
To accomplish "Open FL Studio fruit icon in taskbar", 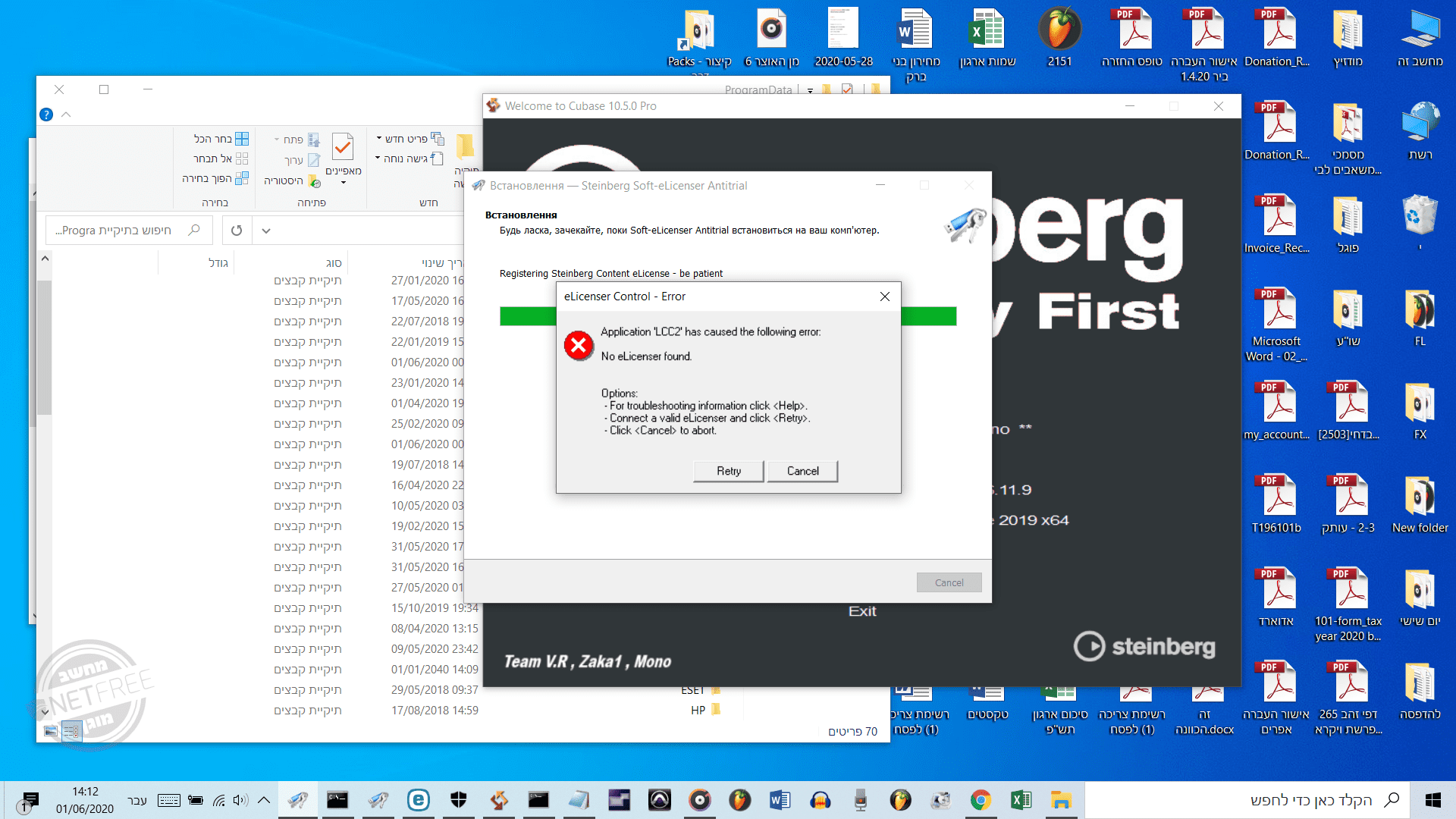I will click(x=739, y=800).
